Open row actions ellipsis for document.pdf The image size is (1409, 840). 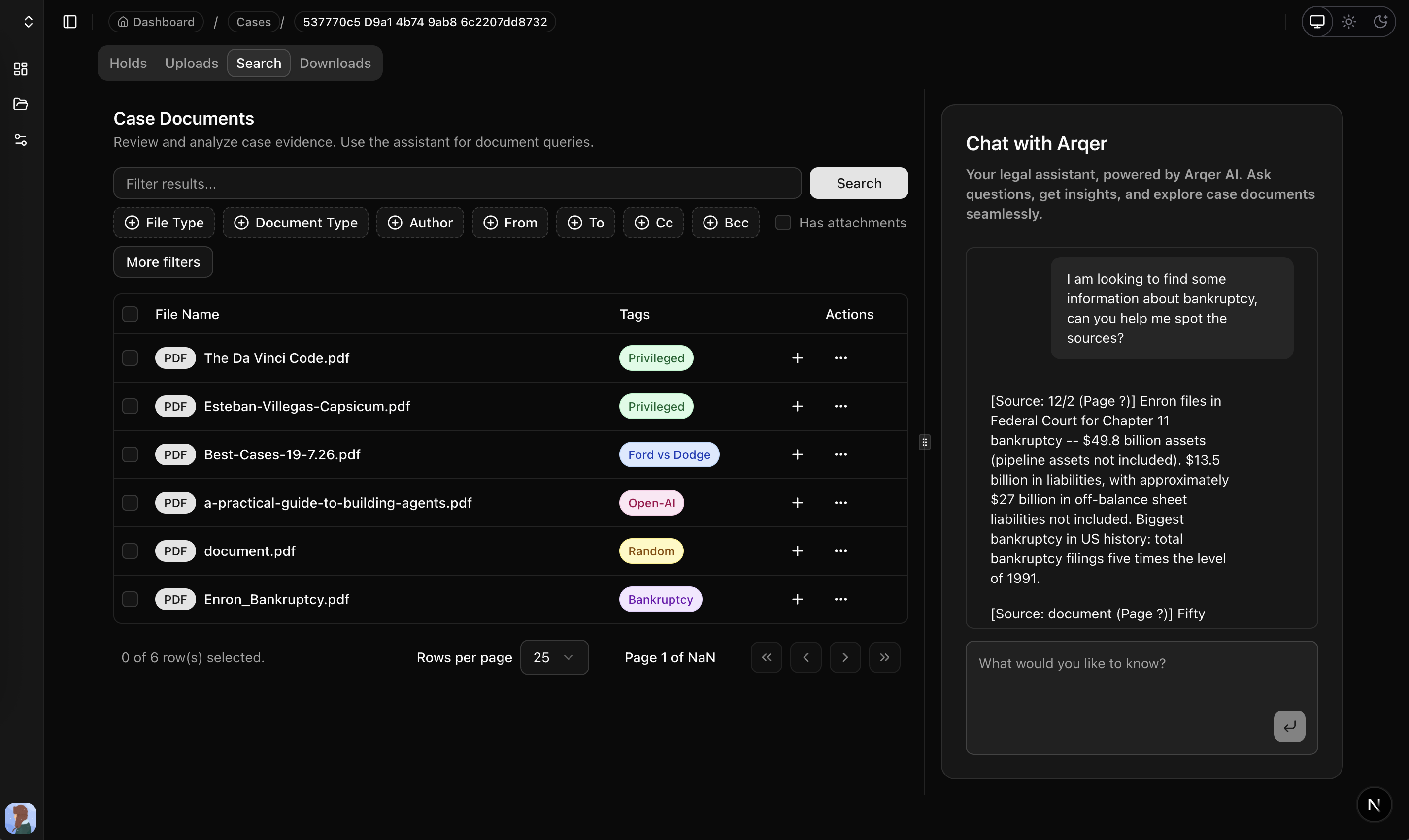[x=840, y=551]
